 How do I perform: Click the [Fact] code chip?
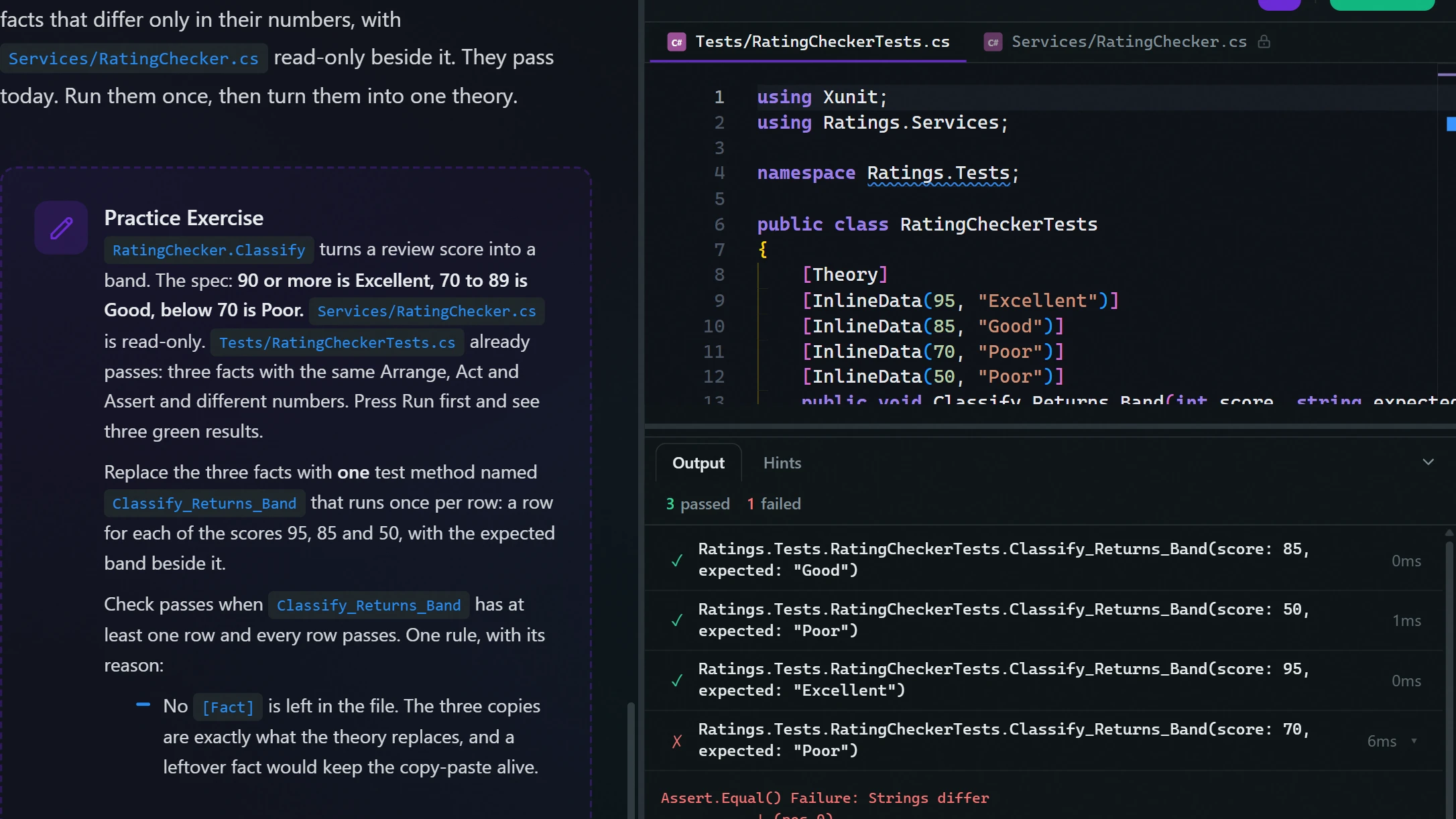[x=228, y=707]
